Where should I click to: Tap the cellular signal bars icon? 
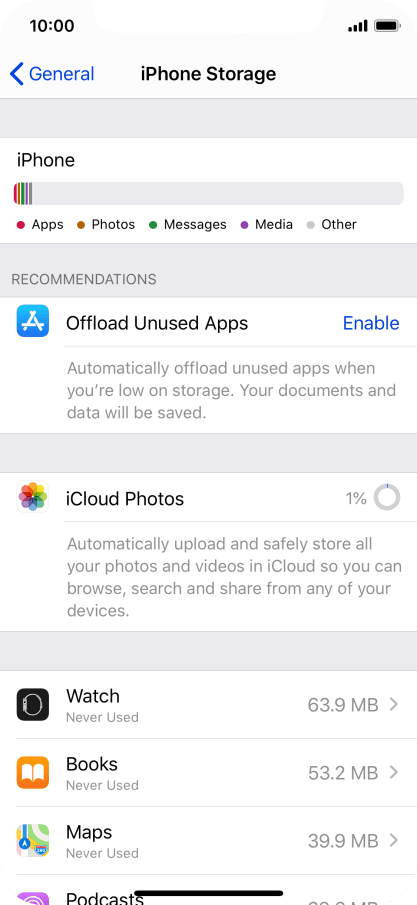(358, 26)
